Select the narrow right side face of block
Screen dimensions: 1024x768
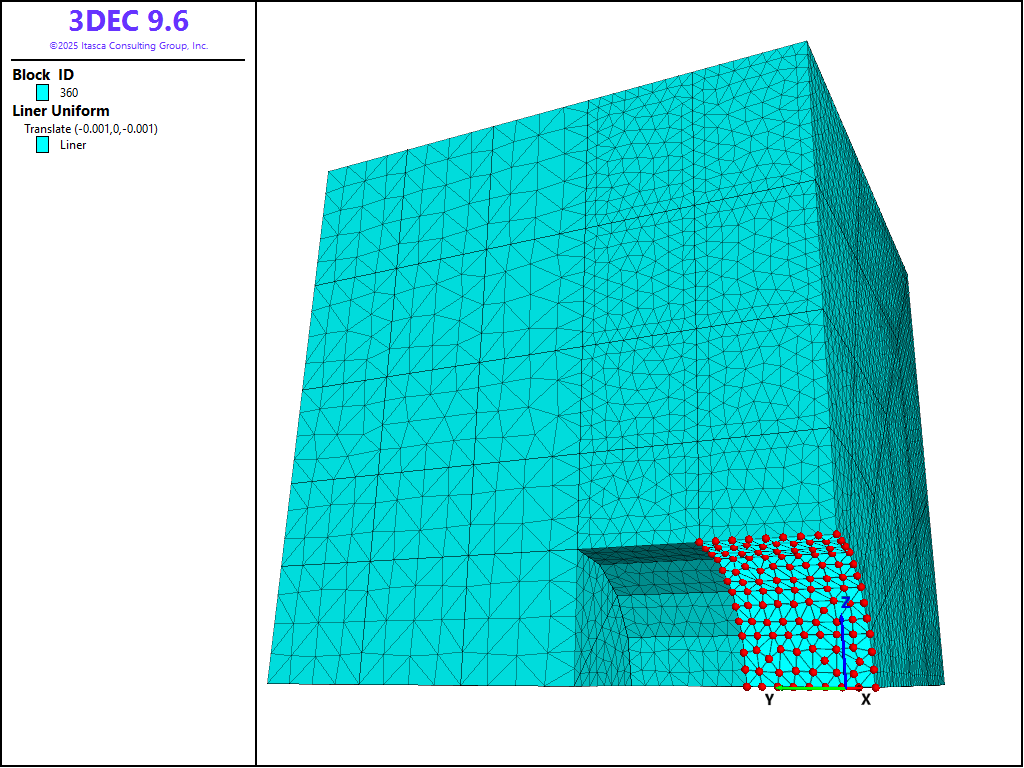(x=880, y=400)
